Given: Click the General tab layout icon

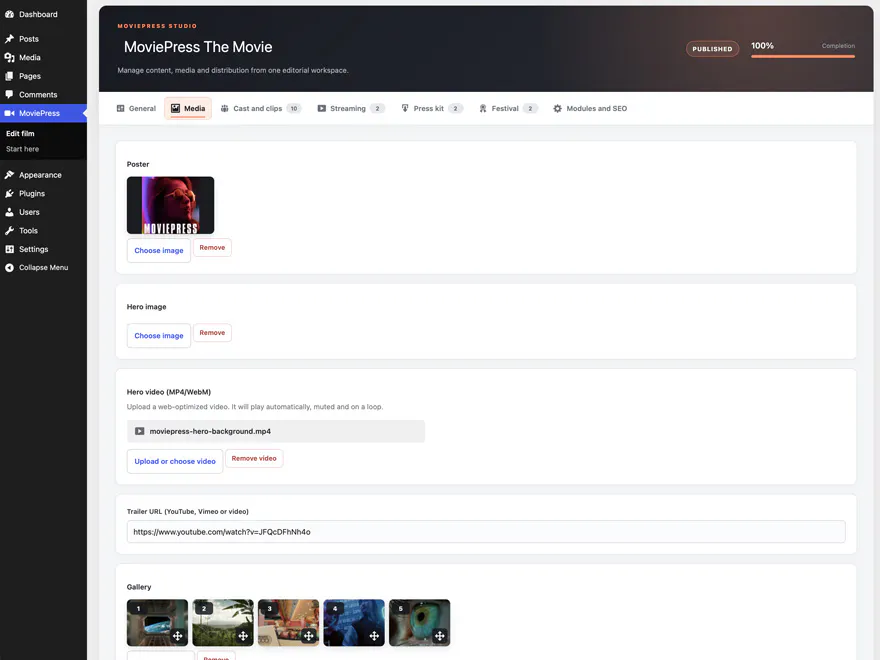Looking at the screenshot, I should [120, 108].
